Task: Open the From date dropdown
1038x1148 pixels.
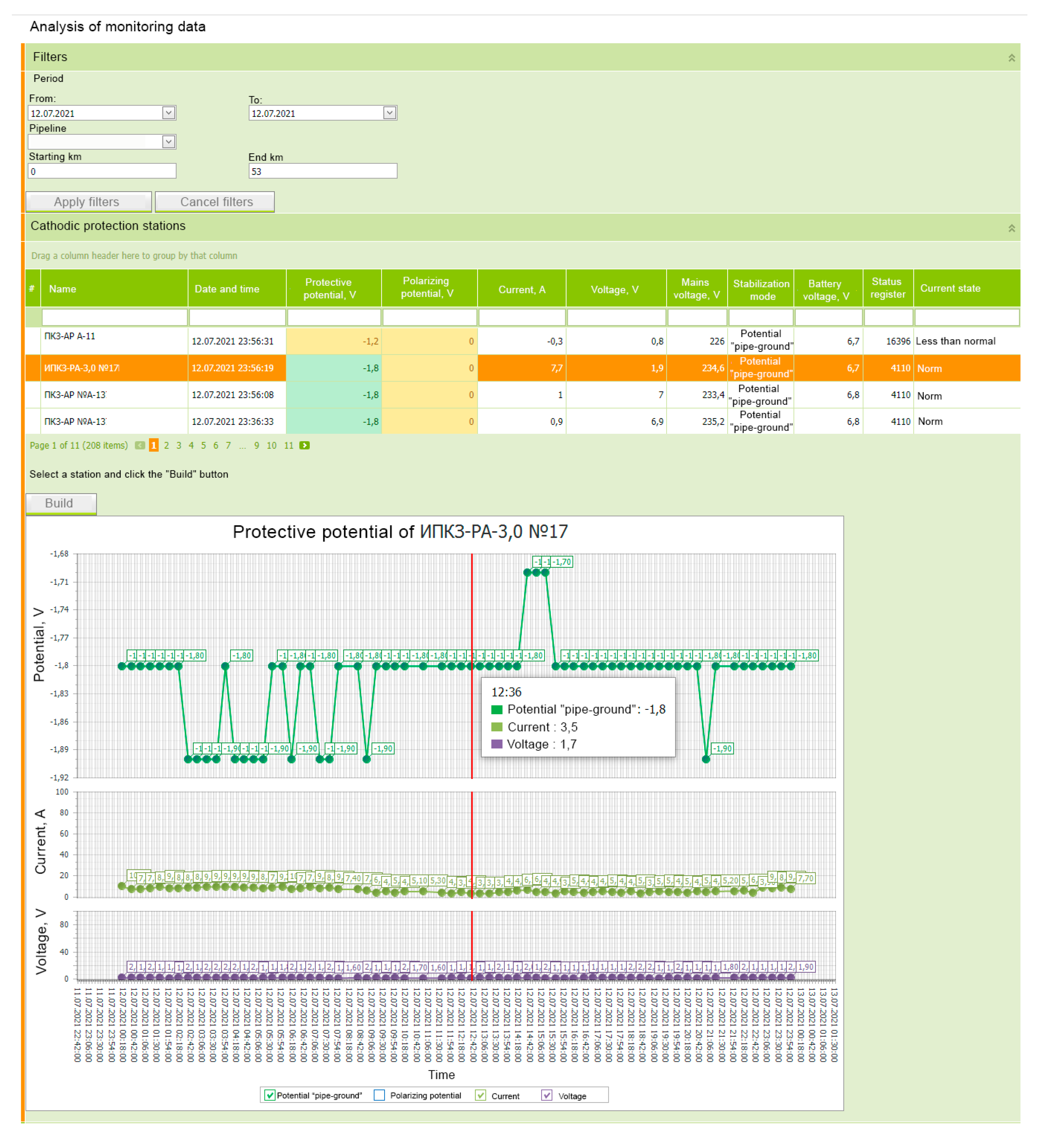Action: [x=168, y=113]
